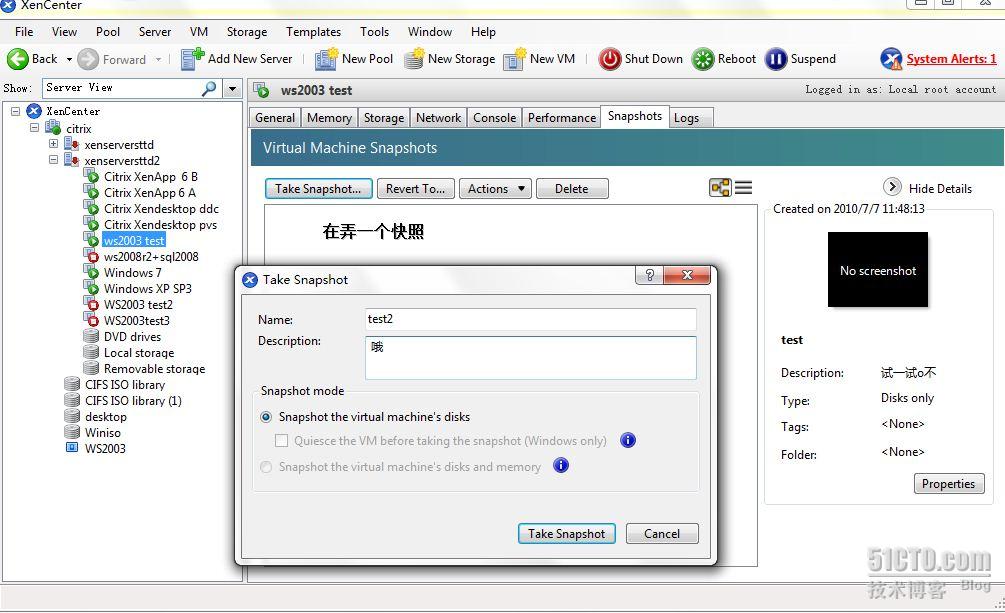Open the System Alerts: 1 link

[951, 59]
